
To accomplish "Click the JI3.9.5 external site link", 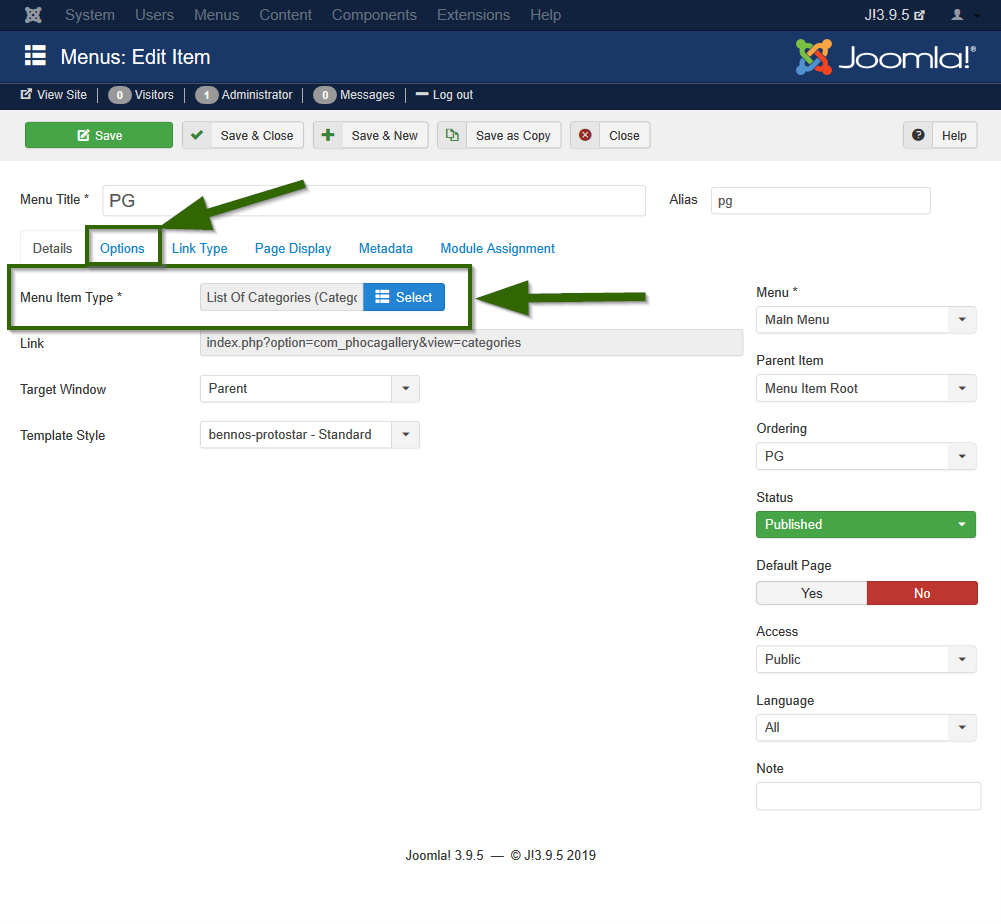I will (894, 15).
